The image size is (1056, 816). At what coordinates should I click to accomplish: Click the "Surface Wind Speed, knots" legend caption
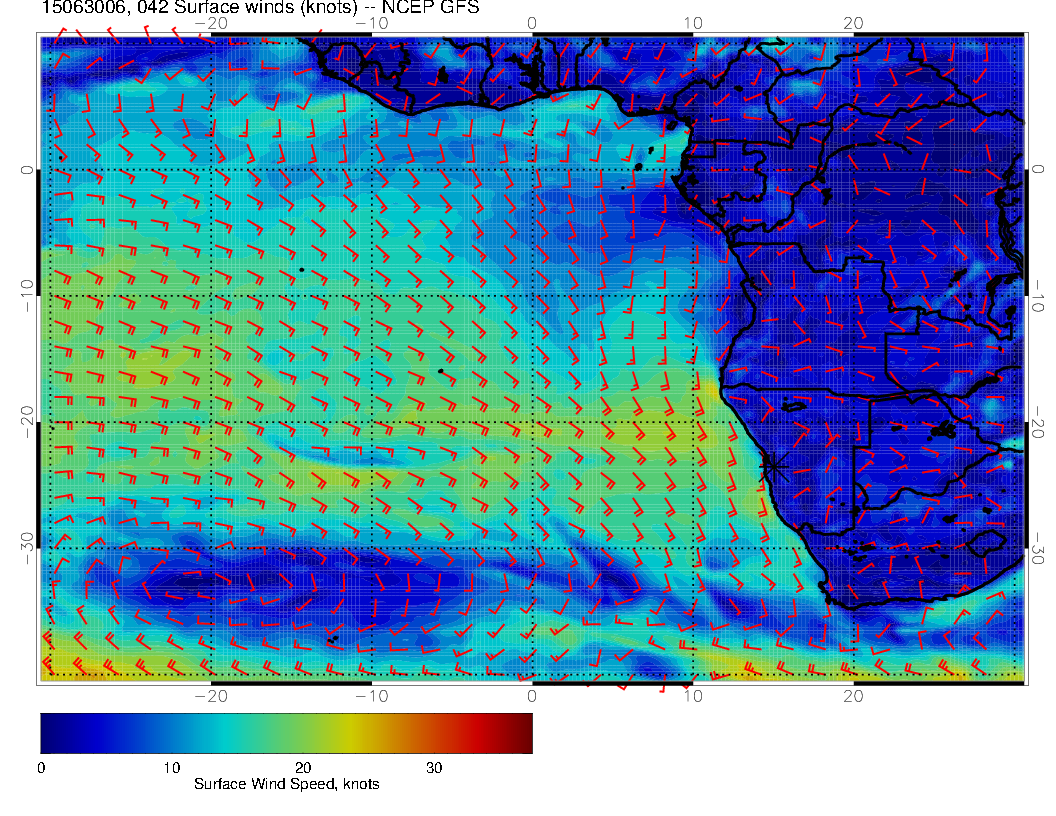pyautogui.click(x=286, y=784)
